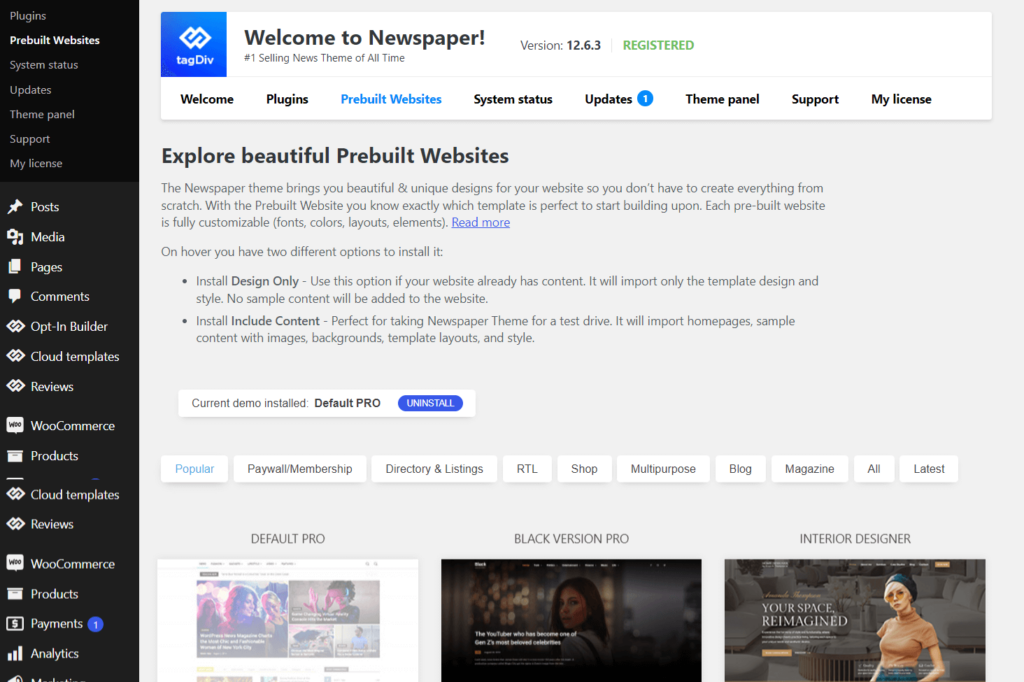Show the Latest prebuilt websites
The width and height of the screenshot is (1024, 682).
point(929,469)
